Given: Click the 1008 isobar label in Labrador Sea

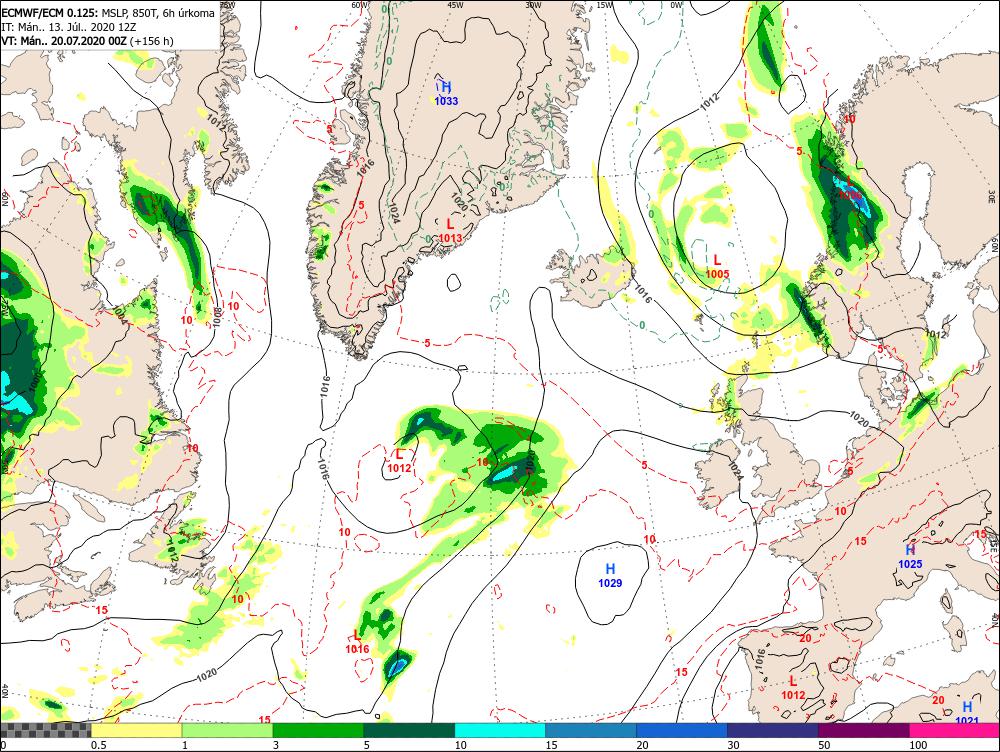Looking at the screenshot, I should point(217,316).
